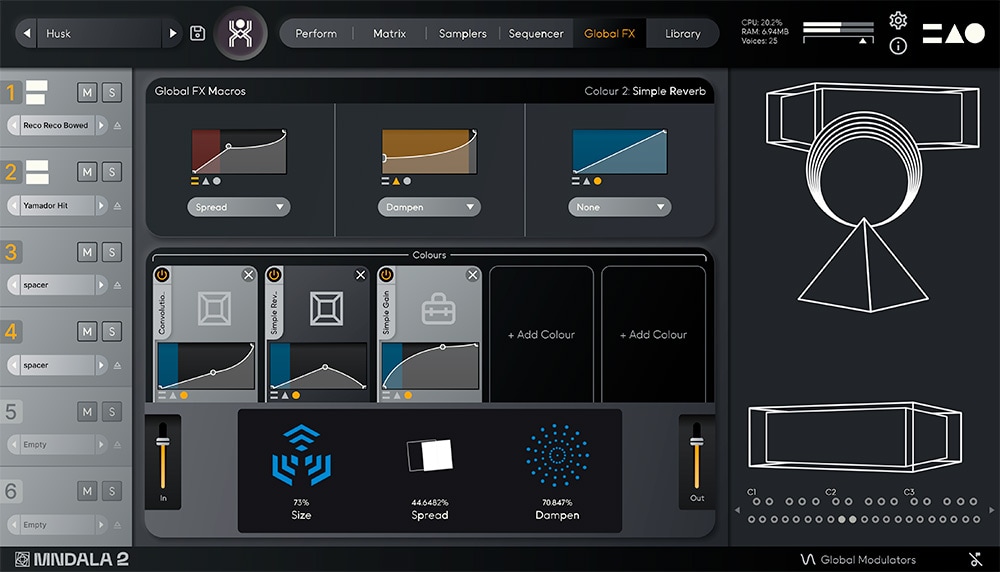Viewport: 1000px width, 572px height.
Task: Click the eject icon next to Reco Reco Bowed
Action: click(x=117, y=126)
